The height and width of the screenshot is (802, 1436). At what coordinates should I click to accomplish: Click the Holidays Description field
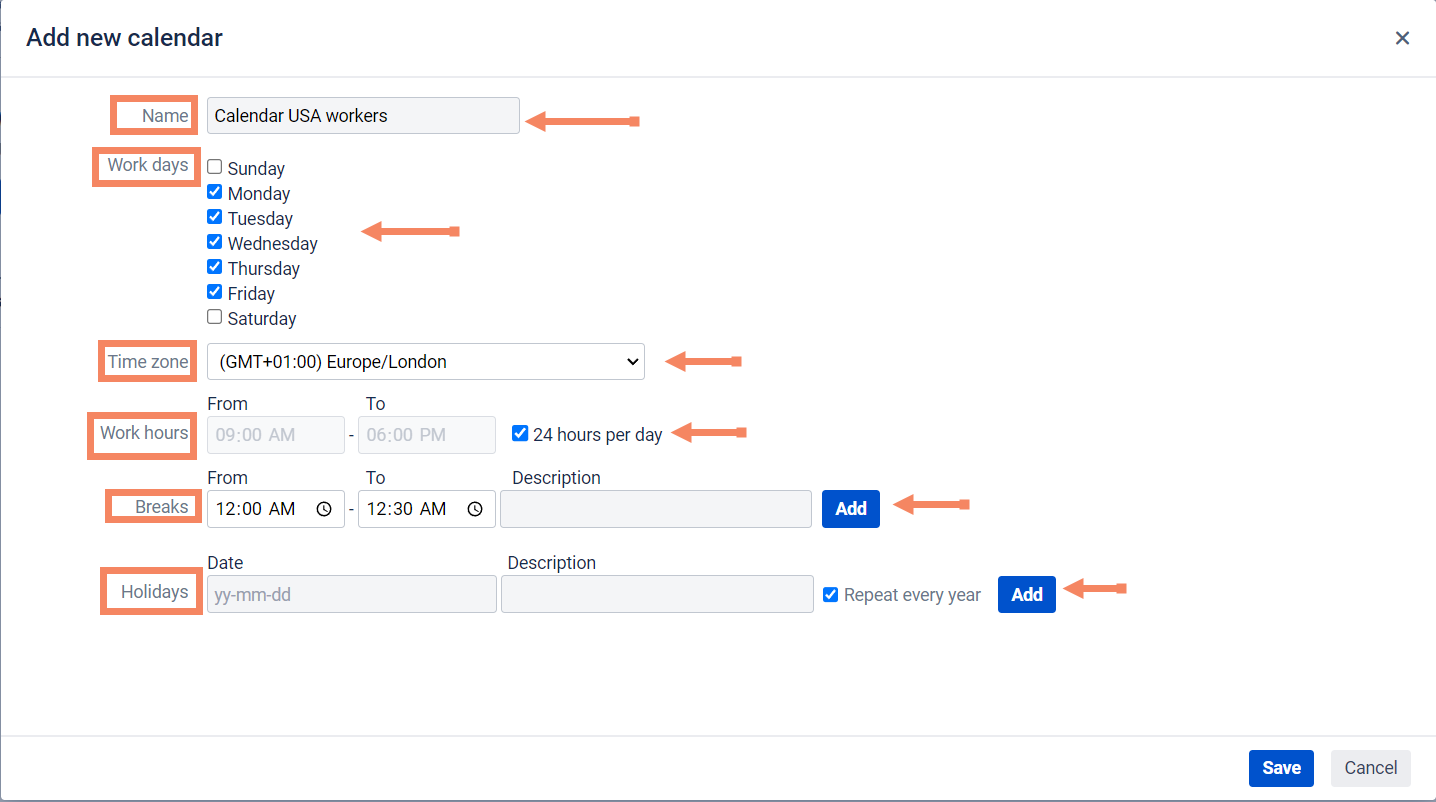(x=657, y=594)
